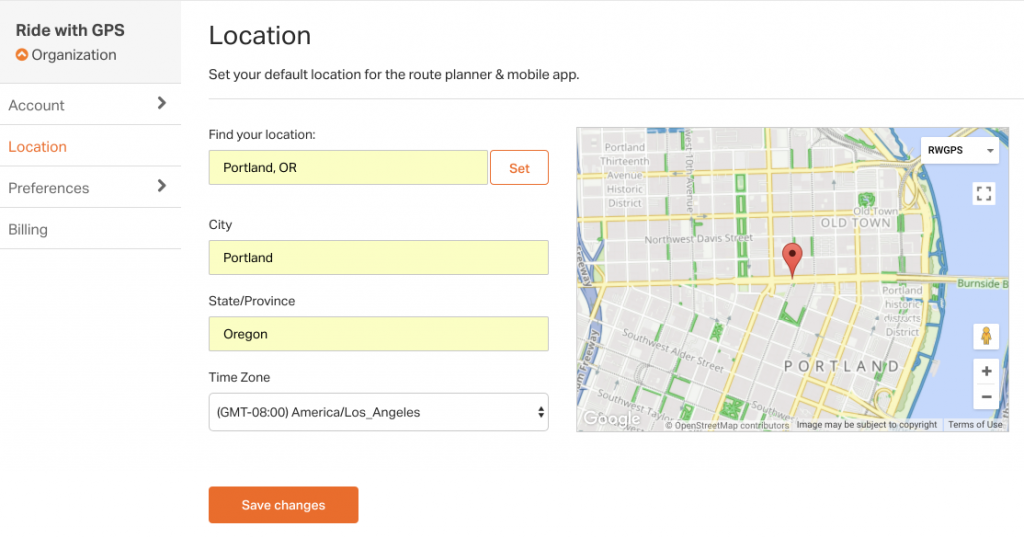Focus the State/Province input field
The image size is (1024, 538).
coord(378,334)
